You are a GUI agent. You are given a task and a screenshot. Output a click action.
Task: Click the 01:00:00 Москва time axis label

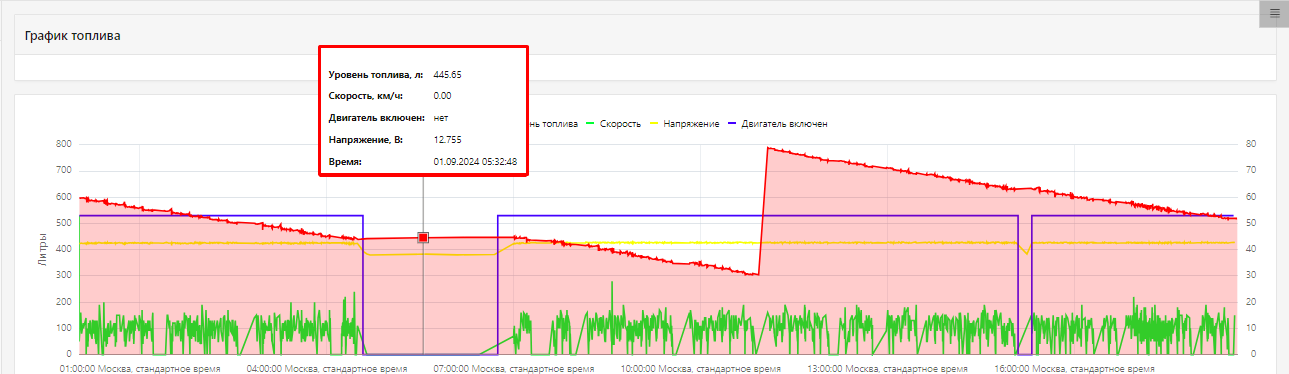click(140, 368)
